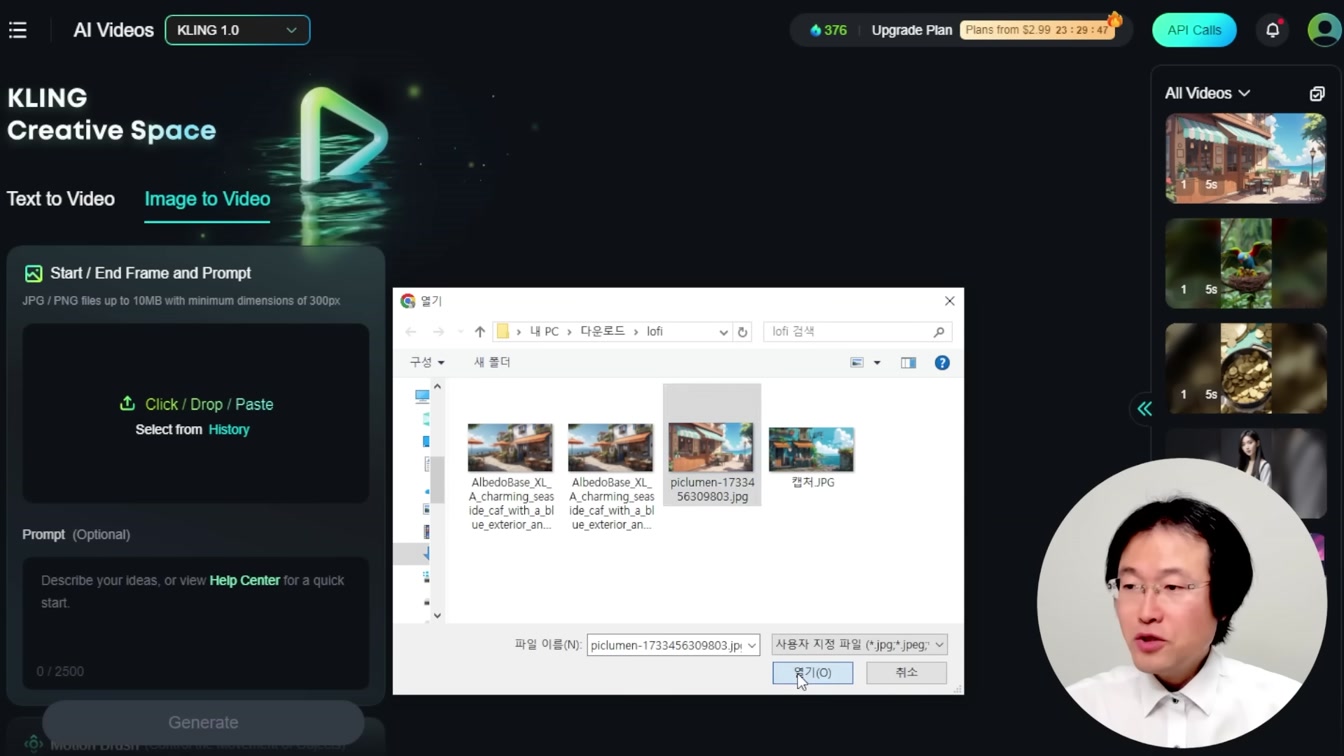
Task: Expand the All Videos dropdown
Action: [x=1207, y=93]
